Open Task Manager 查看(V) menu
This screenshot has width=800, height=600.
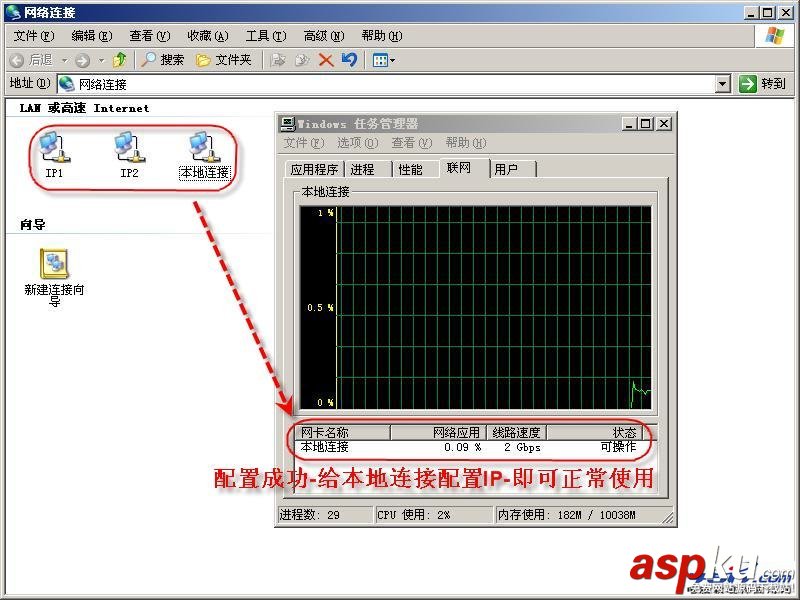pos(411,143)
